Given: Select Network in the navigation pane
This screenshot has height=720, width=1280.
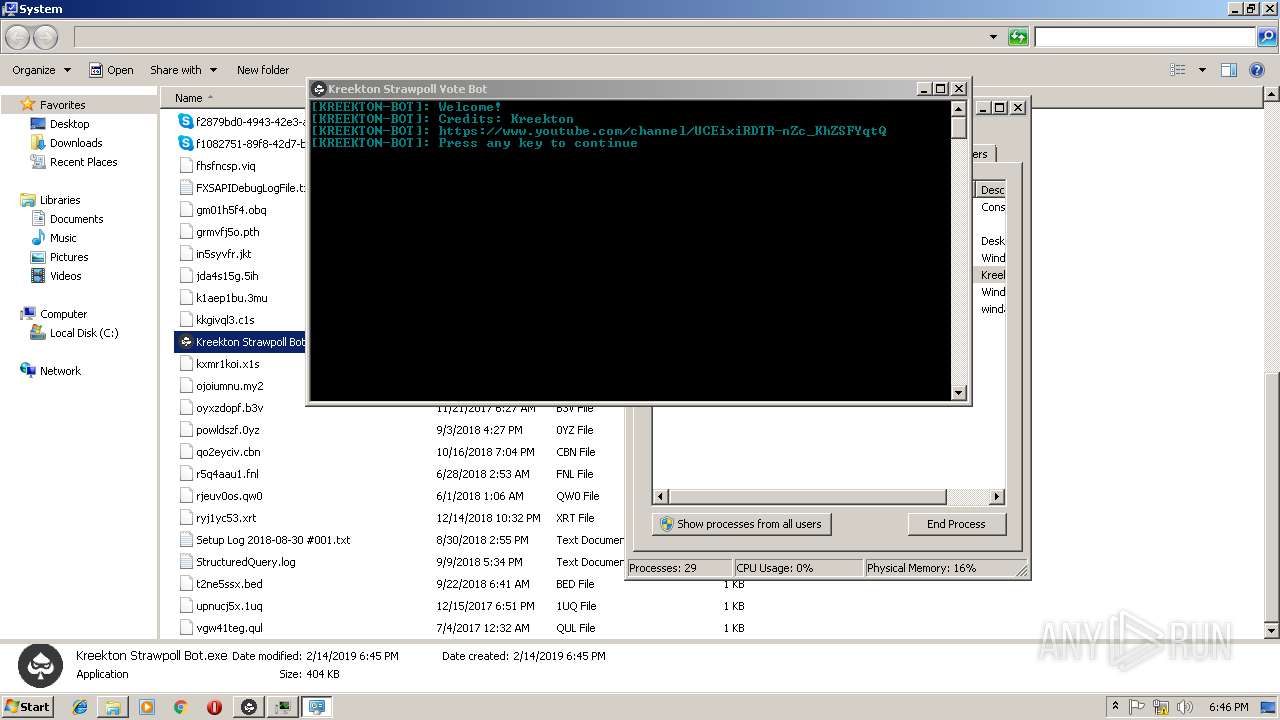Looking at the screenshot, I should (60, 371).
